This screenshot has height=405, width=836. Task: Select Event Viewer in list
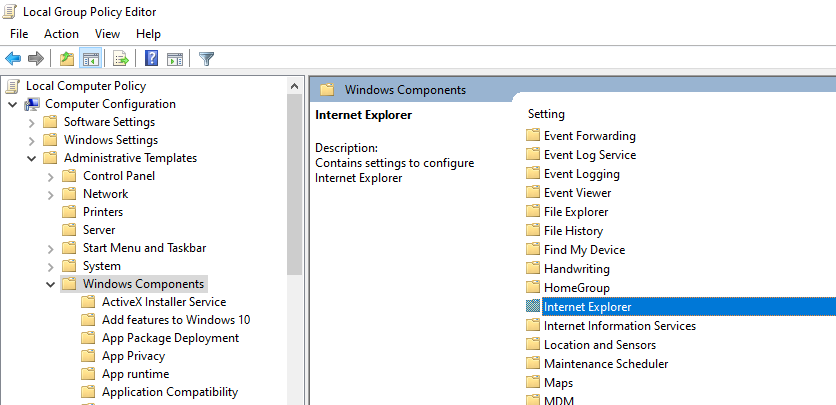pos(577,192)
